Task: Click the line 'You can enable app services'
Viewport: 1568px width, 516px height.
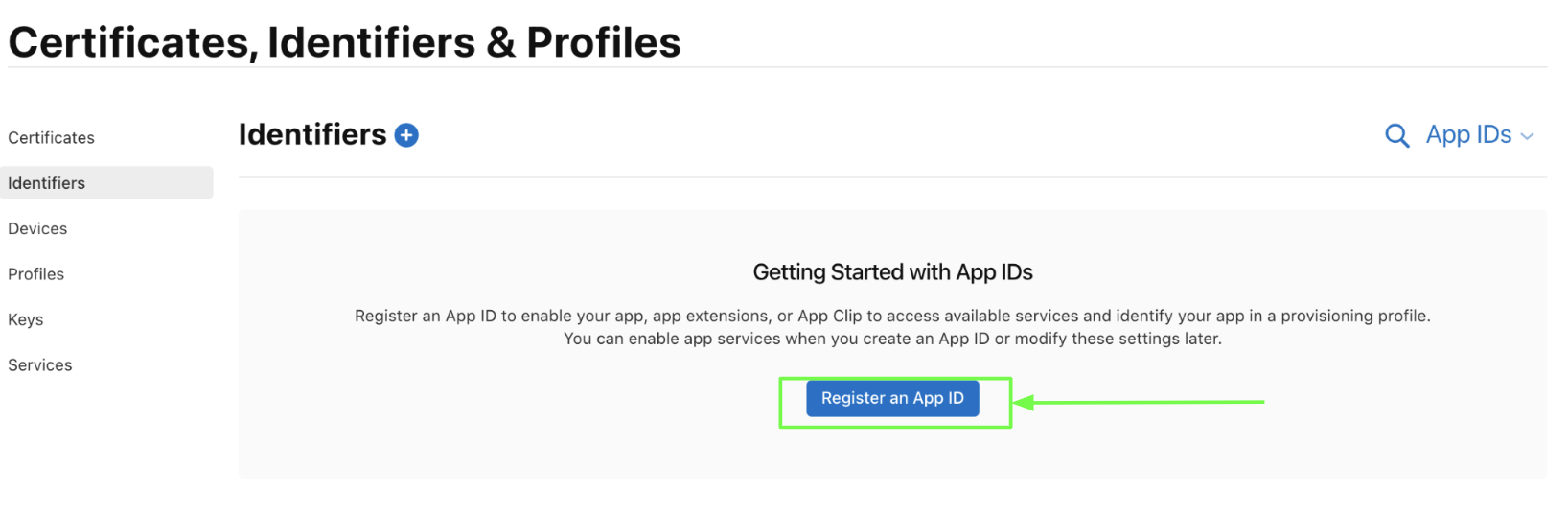Action: click(x=892, y=339)
